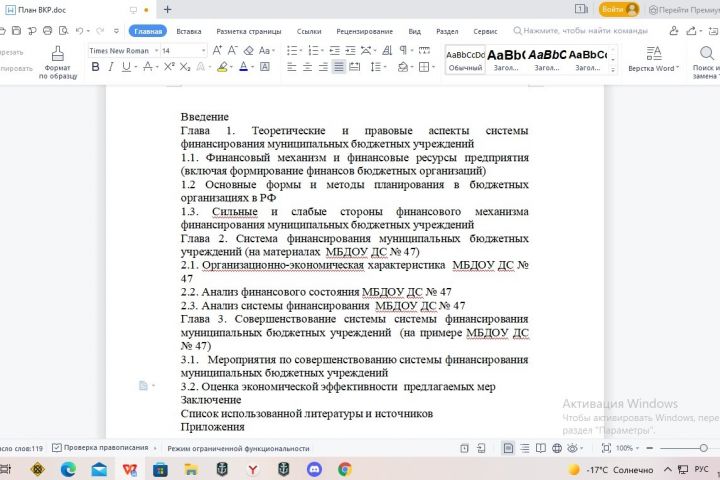This screenshot has width=720, height=480.
Task: Click the fit-to-page zoom icon in status bar
Action: tap(607, 448)
